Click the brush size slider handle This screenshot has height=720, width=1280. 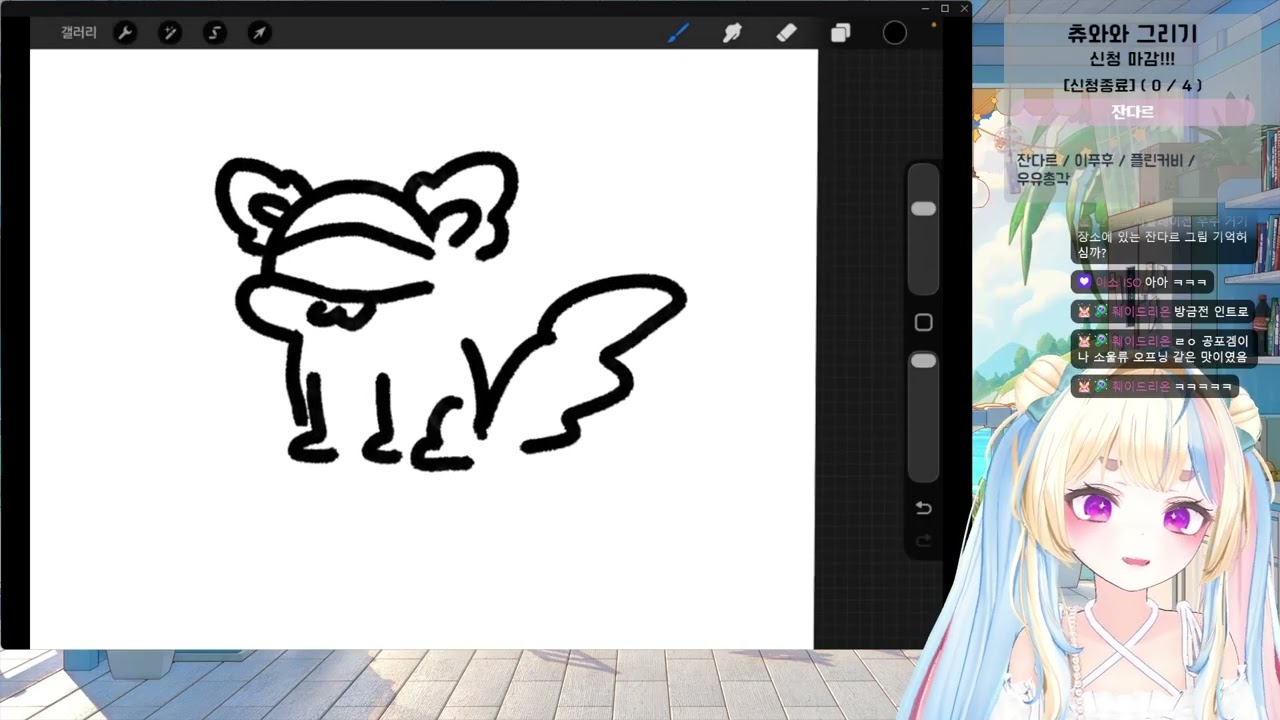(923, 208)
